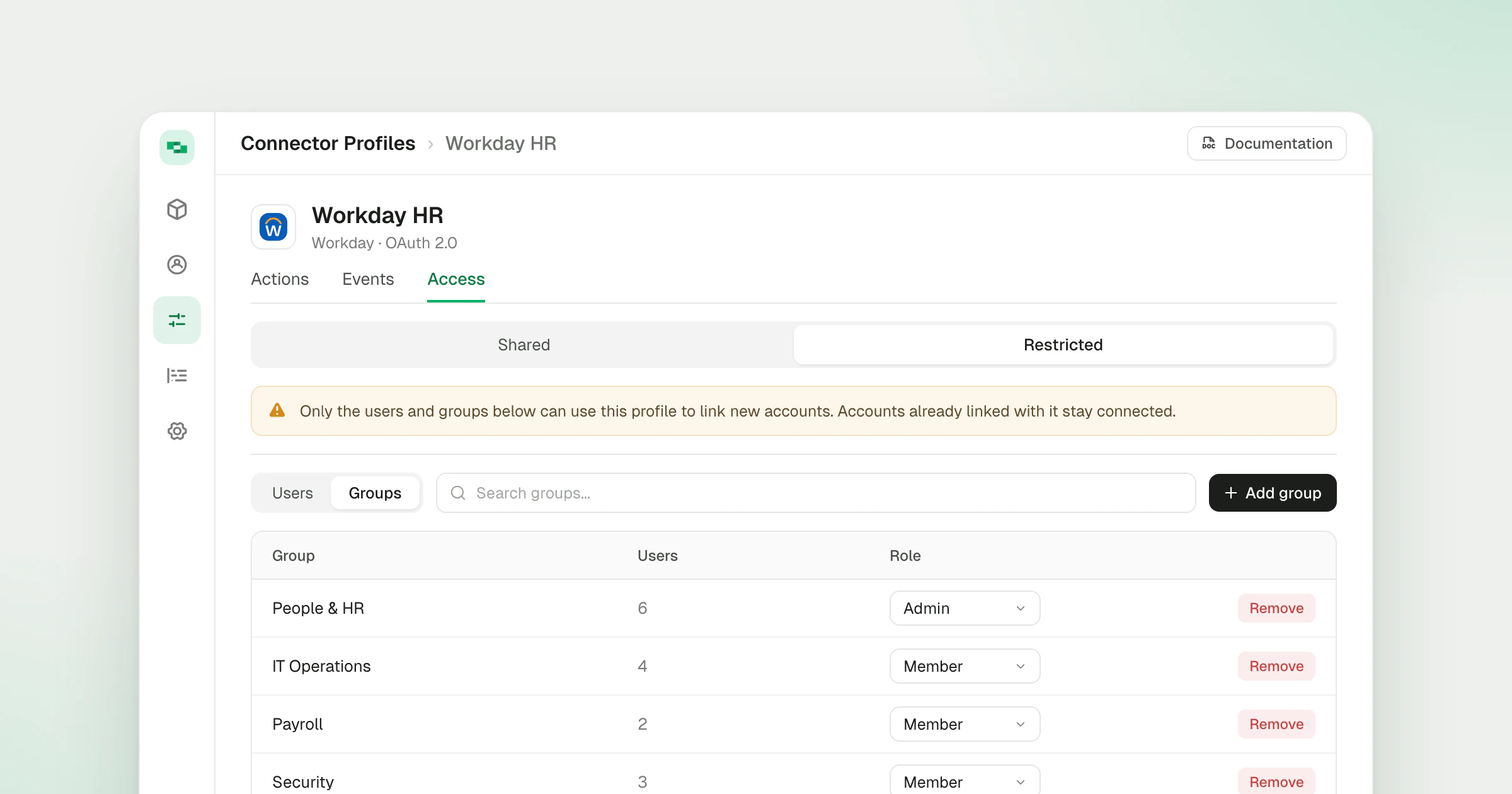Click the warning triangle icon in banner
The height and width of the screenshot is (794, 1512).
(277, 411)
